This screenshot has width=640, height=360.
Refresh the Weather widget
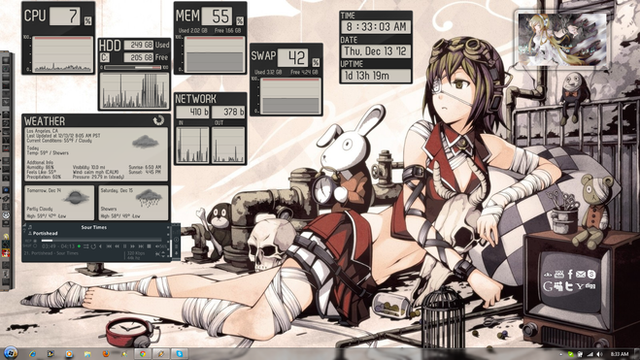[x=158, y=120]
